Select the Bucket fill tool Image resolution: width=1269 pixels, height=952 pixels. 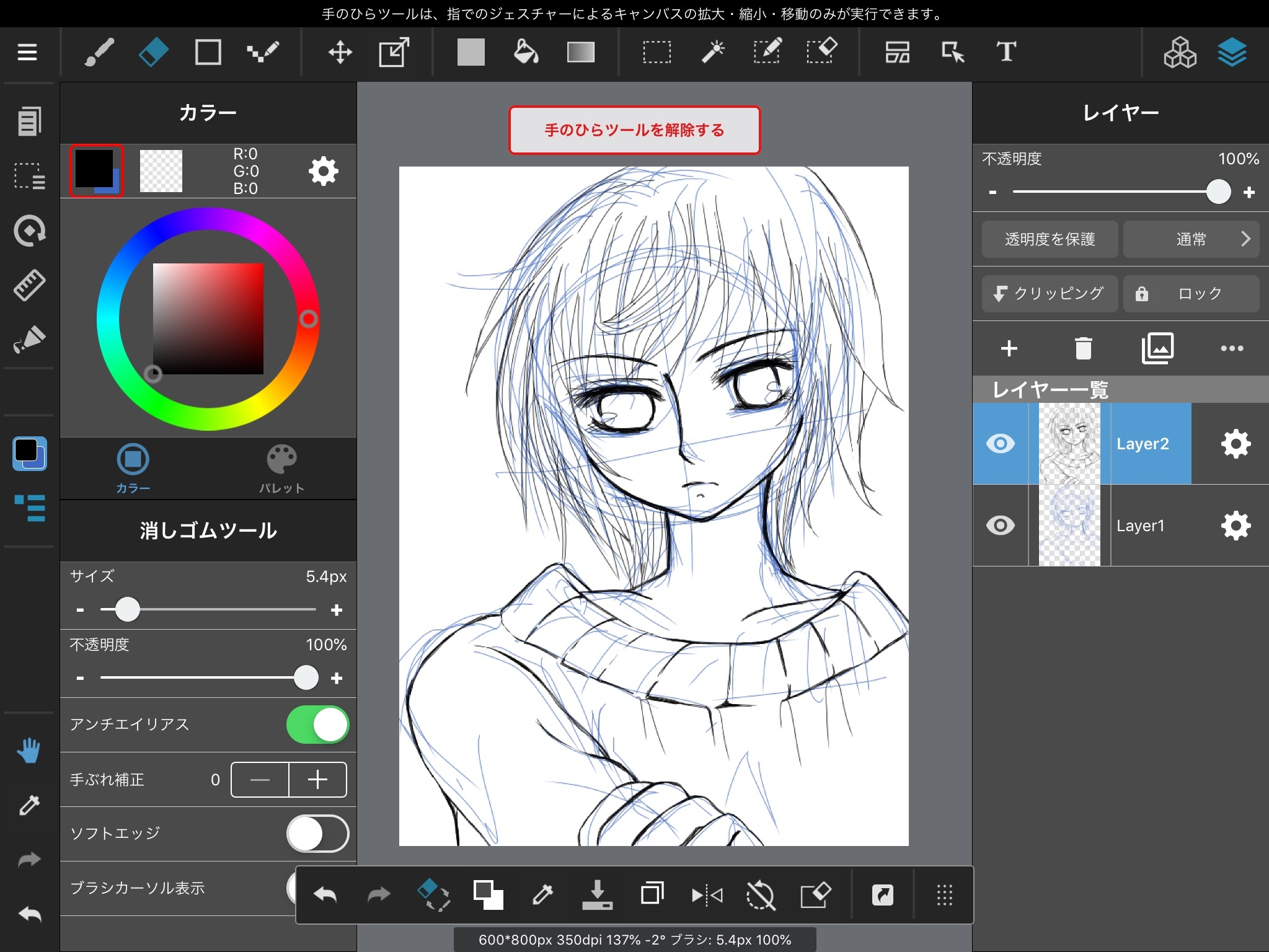526,52
